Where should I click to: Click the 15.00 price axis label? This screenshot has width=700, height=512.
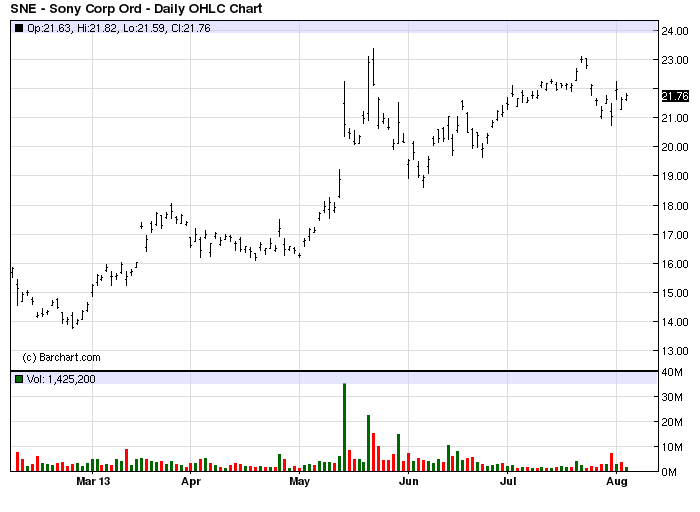675,293
